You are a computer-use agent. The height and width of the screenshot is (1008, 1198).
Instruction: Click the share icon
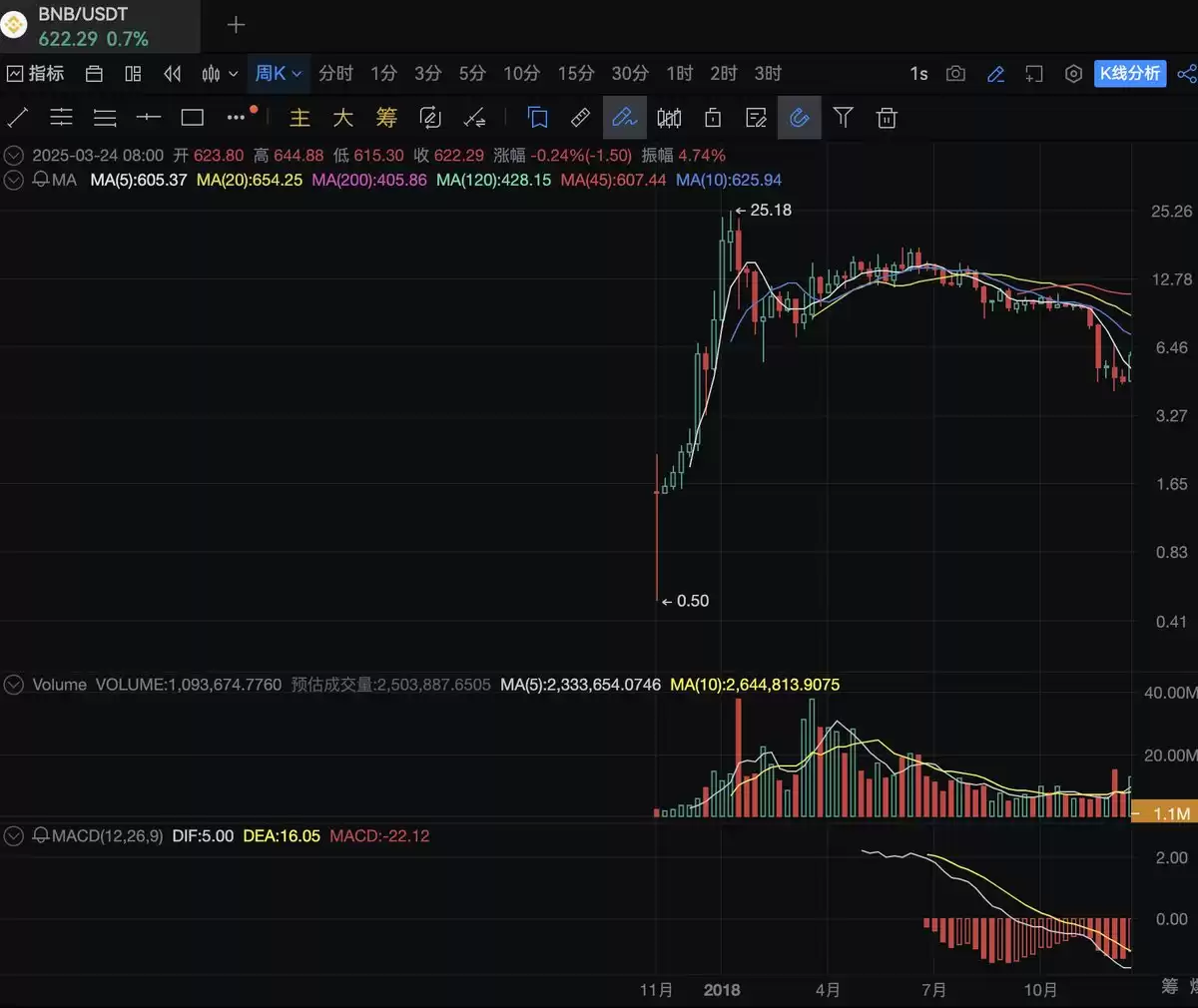(1186, 74)
